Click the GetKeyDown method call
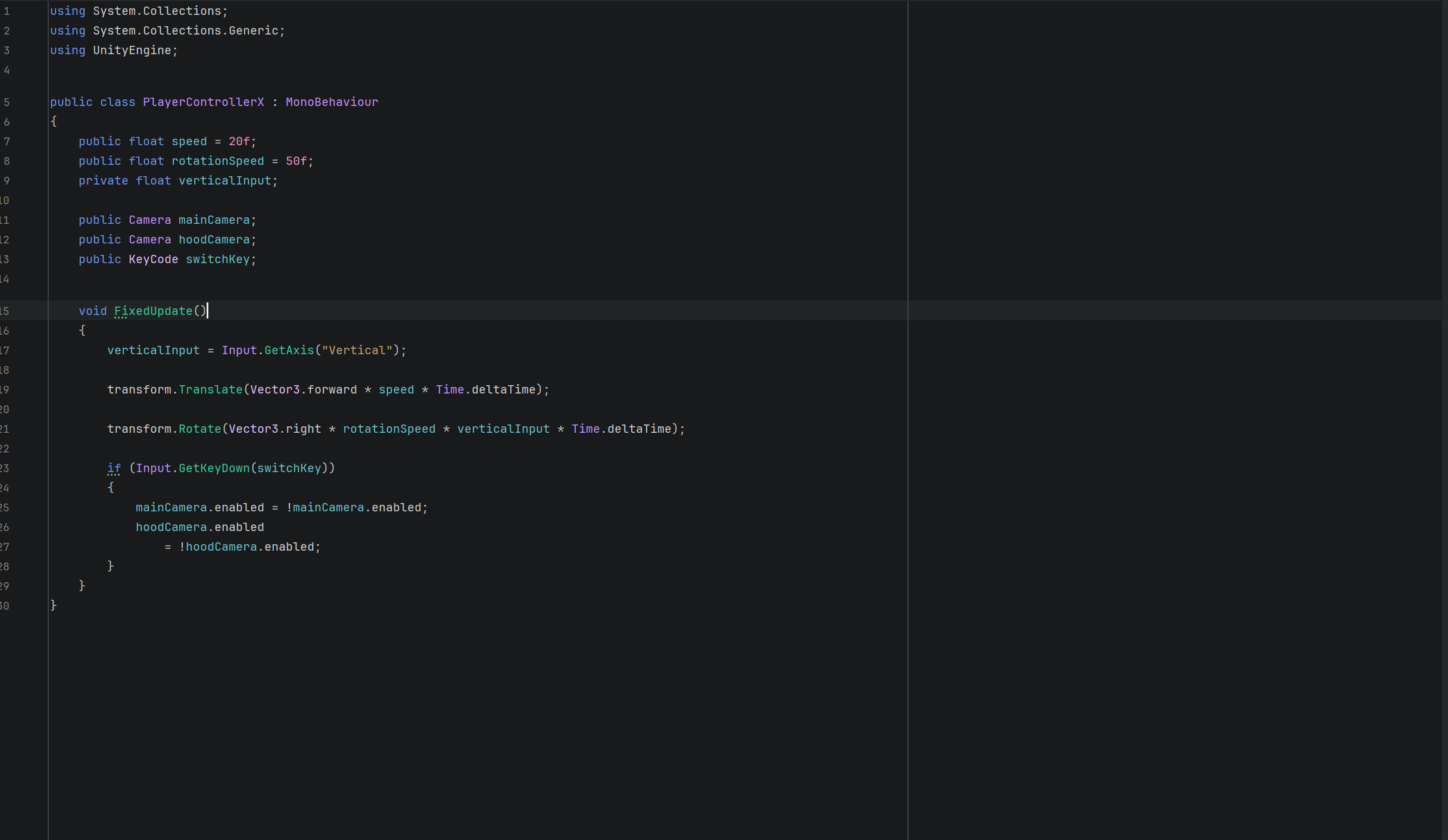Image resolution: width=1448 pixels, height=840 pixels. pos(214,468)
